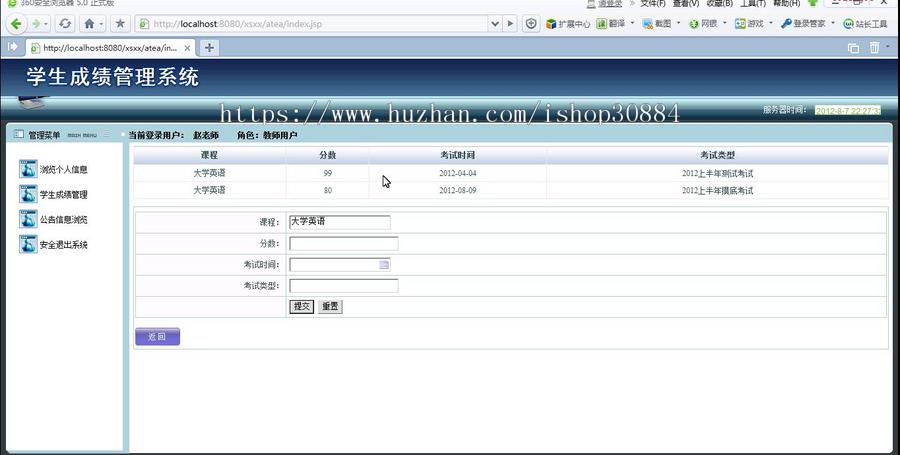
Task: Open the calendar picker icon in 考试时间
Action: (384, 265)
